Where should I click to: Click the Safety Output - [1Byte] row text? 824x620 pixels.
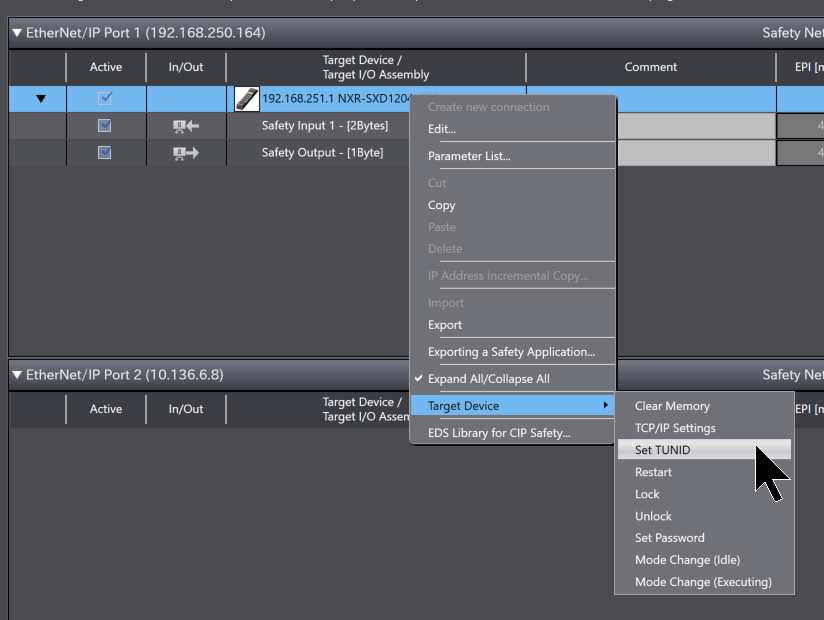(322, 153)
